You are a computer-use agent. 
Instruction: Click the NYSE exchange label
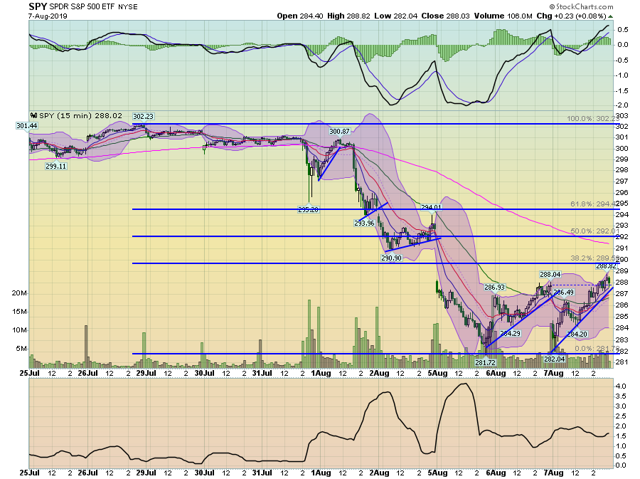coord(128,7)
